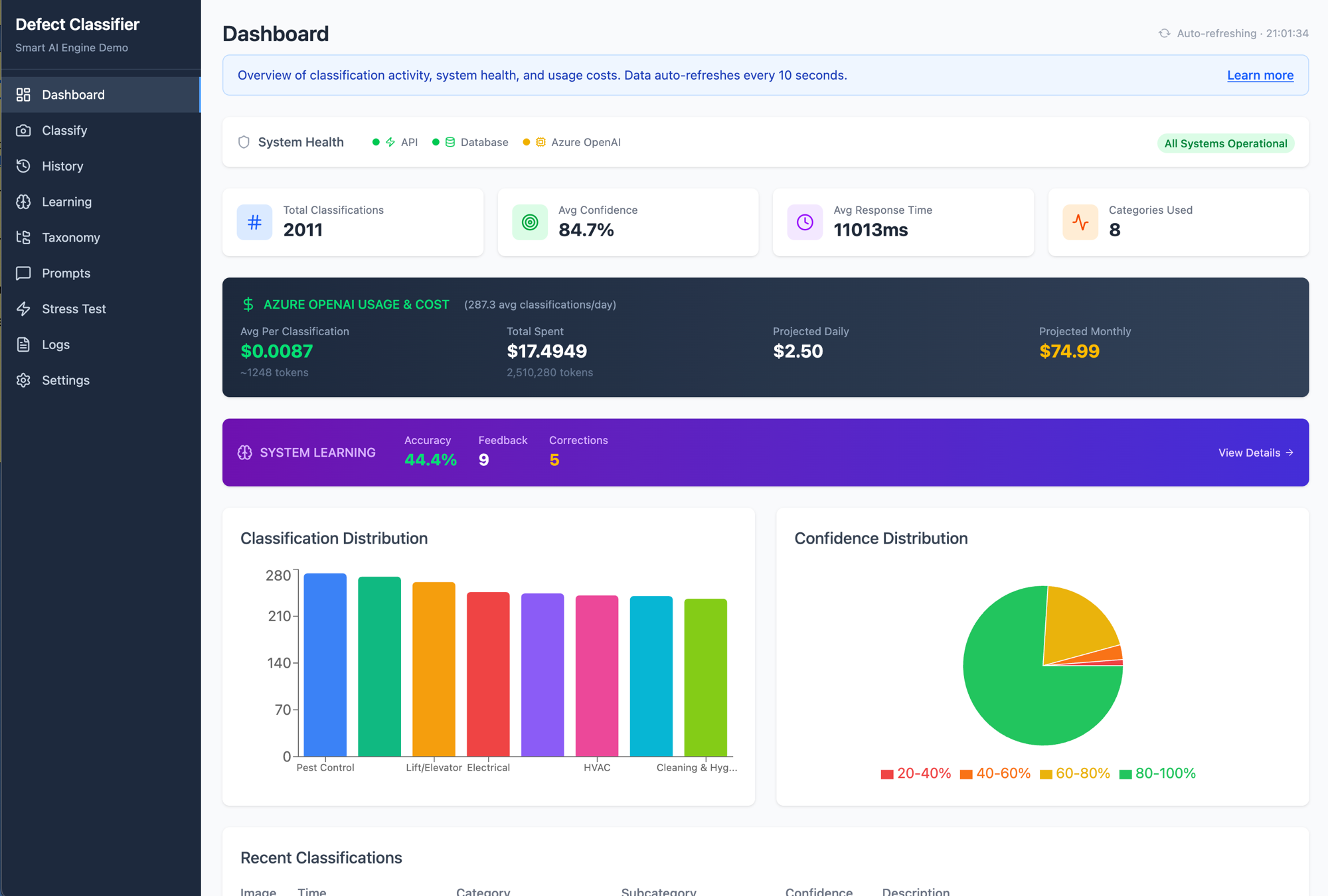The height and width of the screenshot is (896, 1328).
Task: Click the Defect Classifier app title
Action: [77, 25]
